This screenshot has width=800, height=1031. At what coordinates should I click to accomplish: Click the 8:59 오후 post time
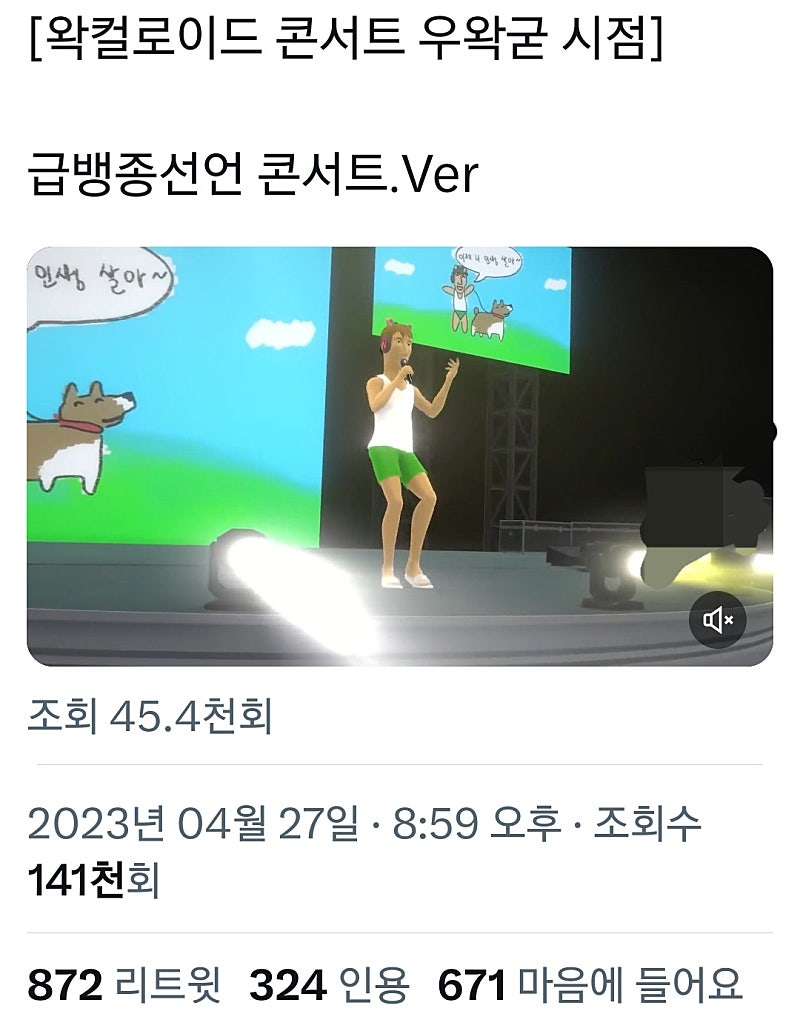pyautogui.click(x=477, y=823)
